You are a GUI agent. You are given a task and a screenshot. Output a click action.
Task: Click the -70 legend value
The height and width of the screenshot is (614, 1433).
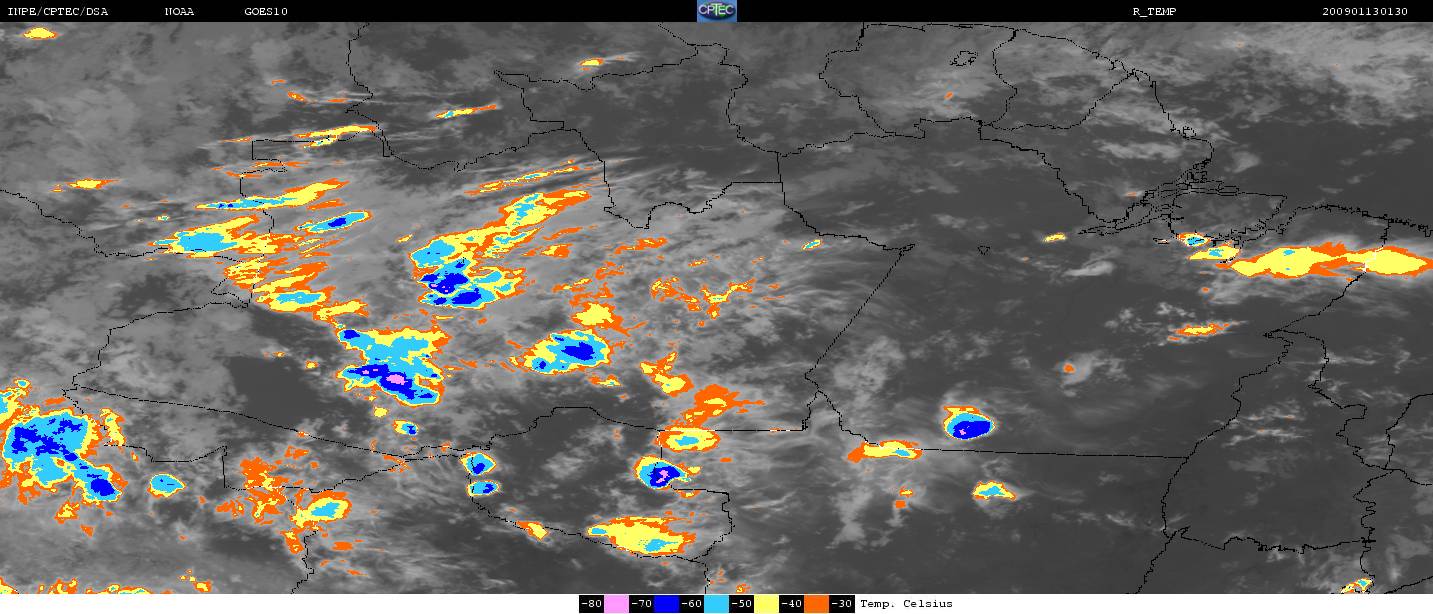[x=641, y=604]
